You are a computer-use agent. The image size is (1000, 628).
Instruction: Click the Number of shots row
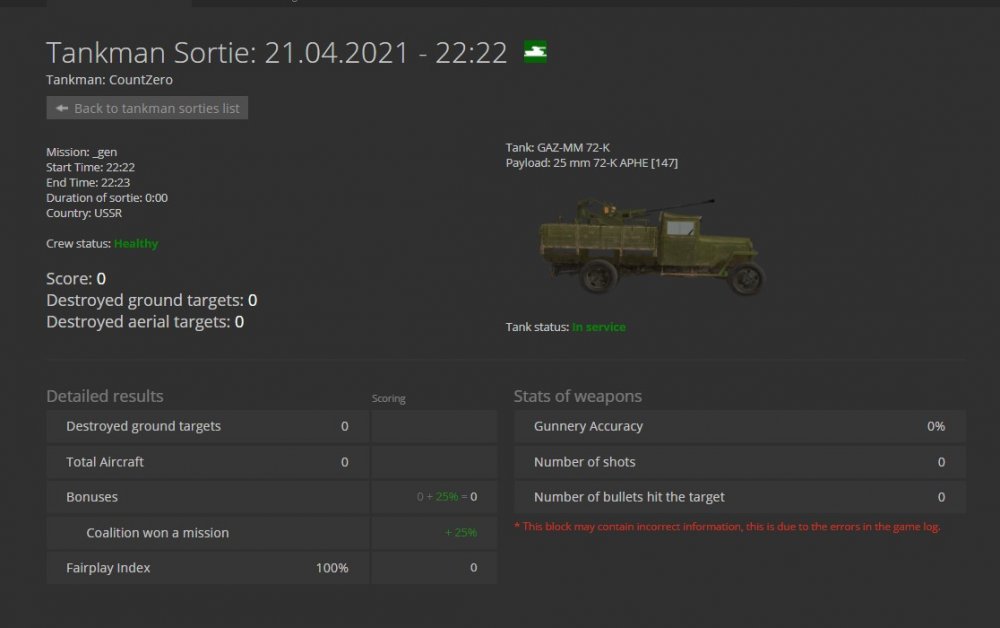[740, 462]
